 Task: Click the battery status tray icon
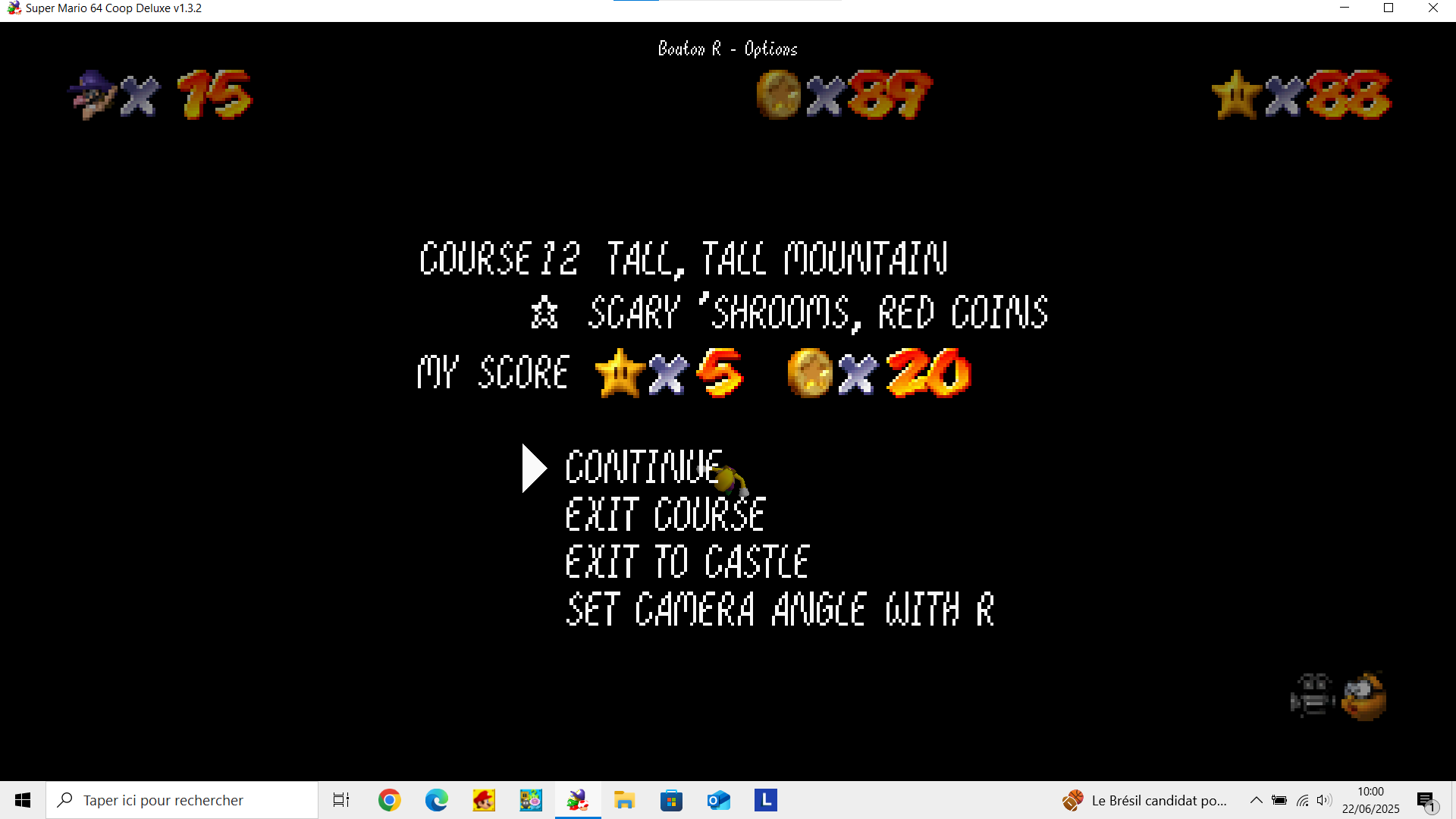1279,800
